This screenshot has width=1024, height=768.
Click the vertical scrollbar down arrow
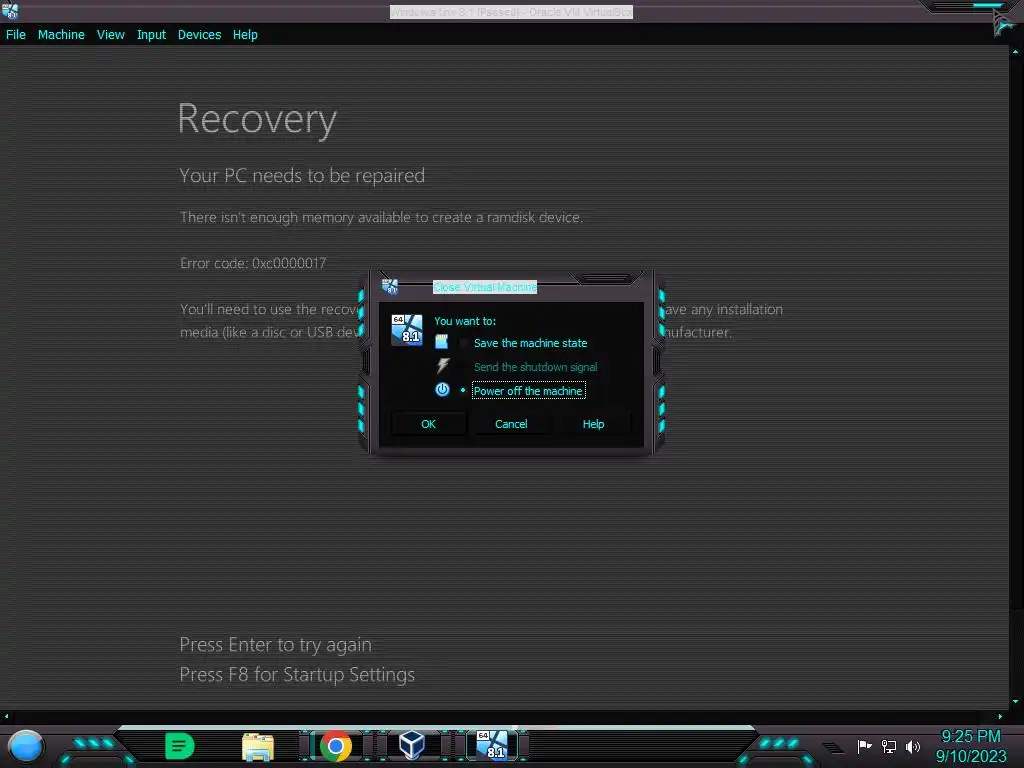[x=1016, y=701]
